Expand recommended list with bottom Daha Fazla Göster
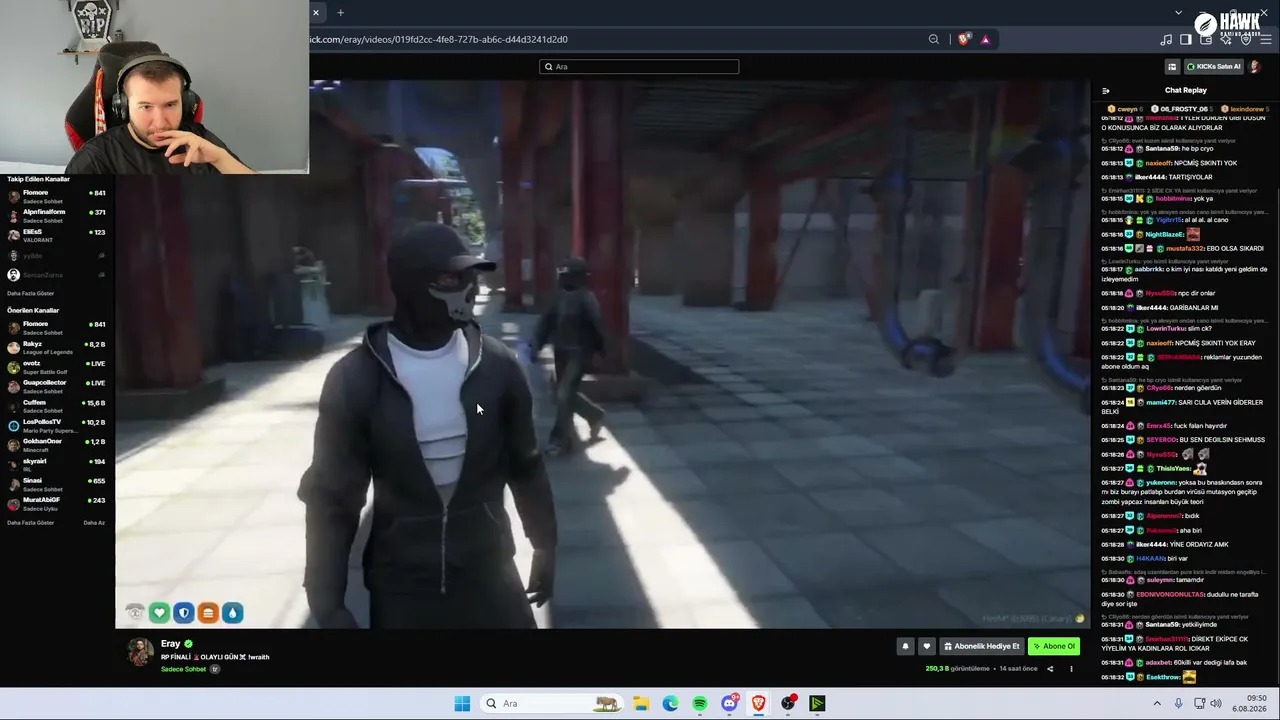 click(31, 523)
